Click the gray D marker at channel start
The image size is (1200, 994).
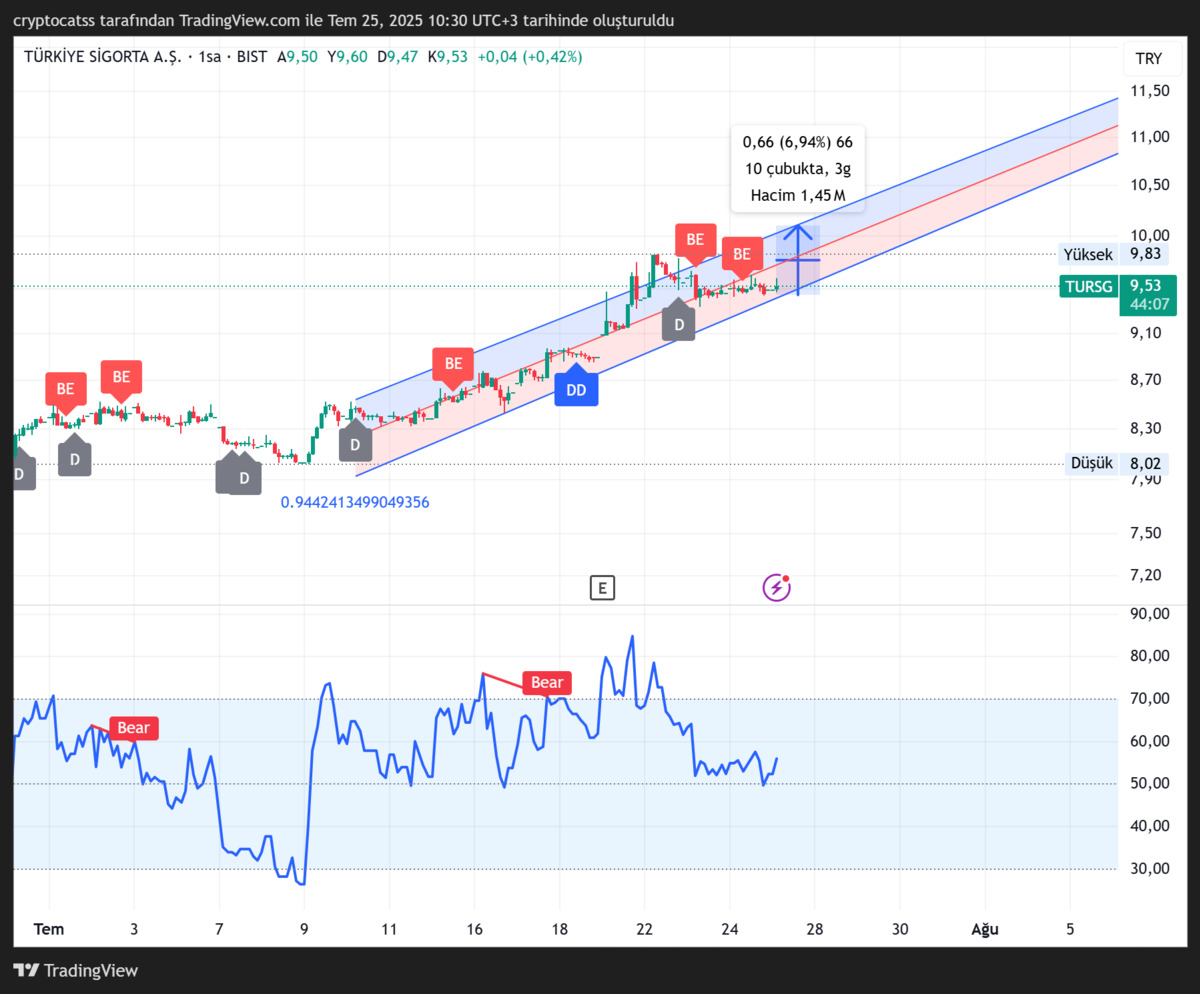354,441
